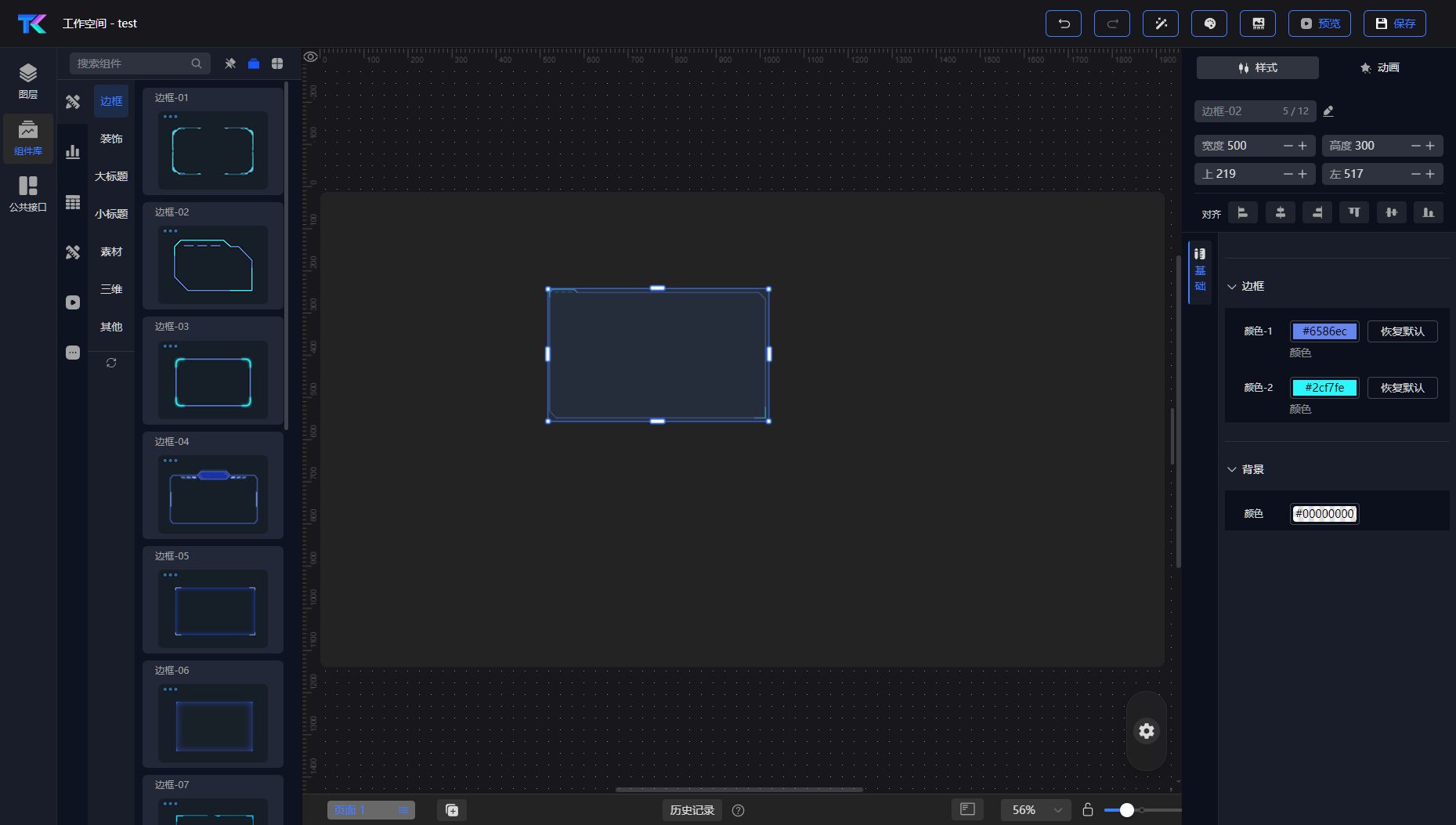Collapse the 背景 section chevron

click(1232, 470)
